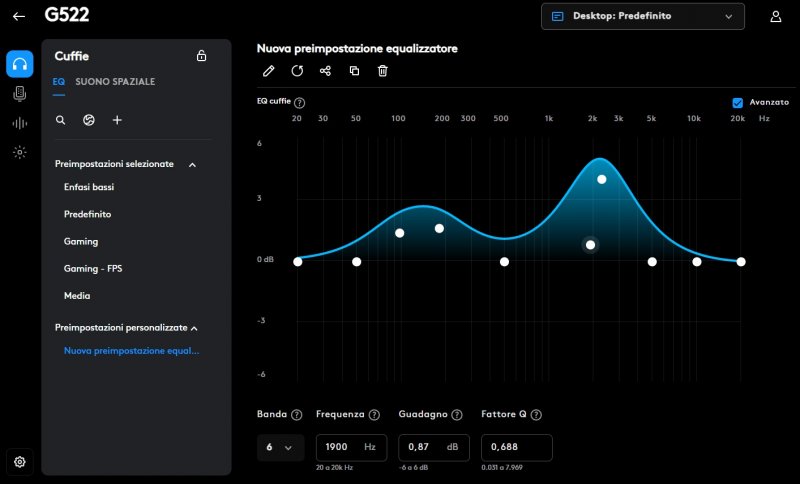This screenshot has width=800, height=484.
Task: Switch to the SUONO SPAZIALE tab
Action: coord(115,81)
